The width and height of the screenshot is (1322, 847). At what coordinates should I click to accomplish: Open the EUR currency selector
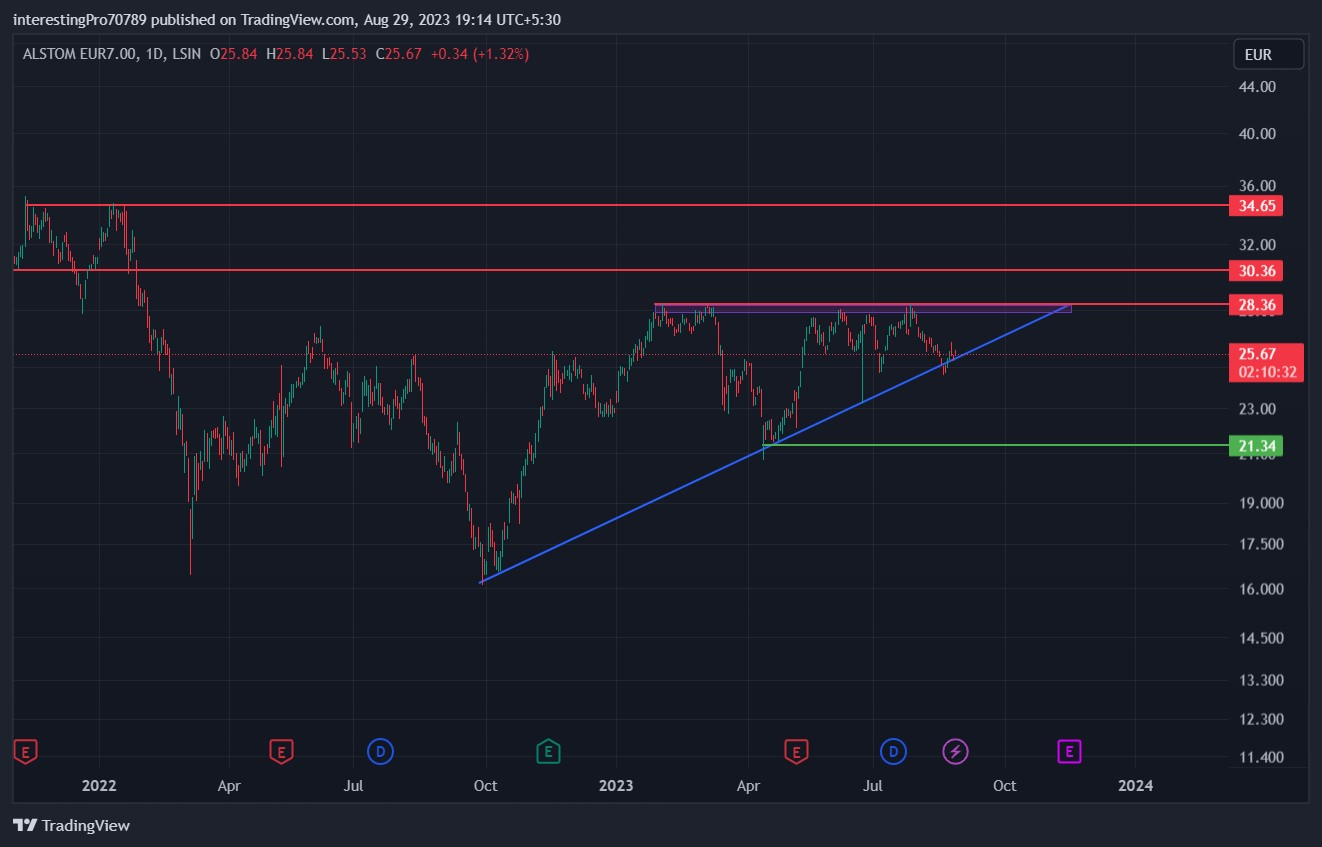(x=1268, y=54)
